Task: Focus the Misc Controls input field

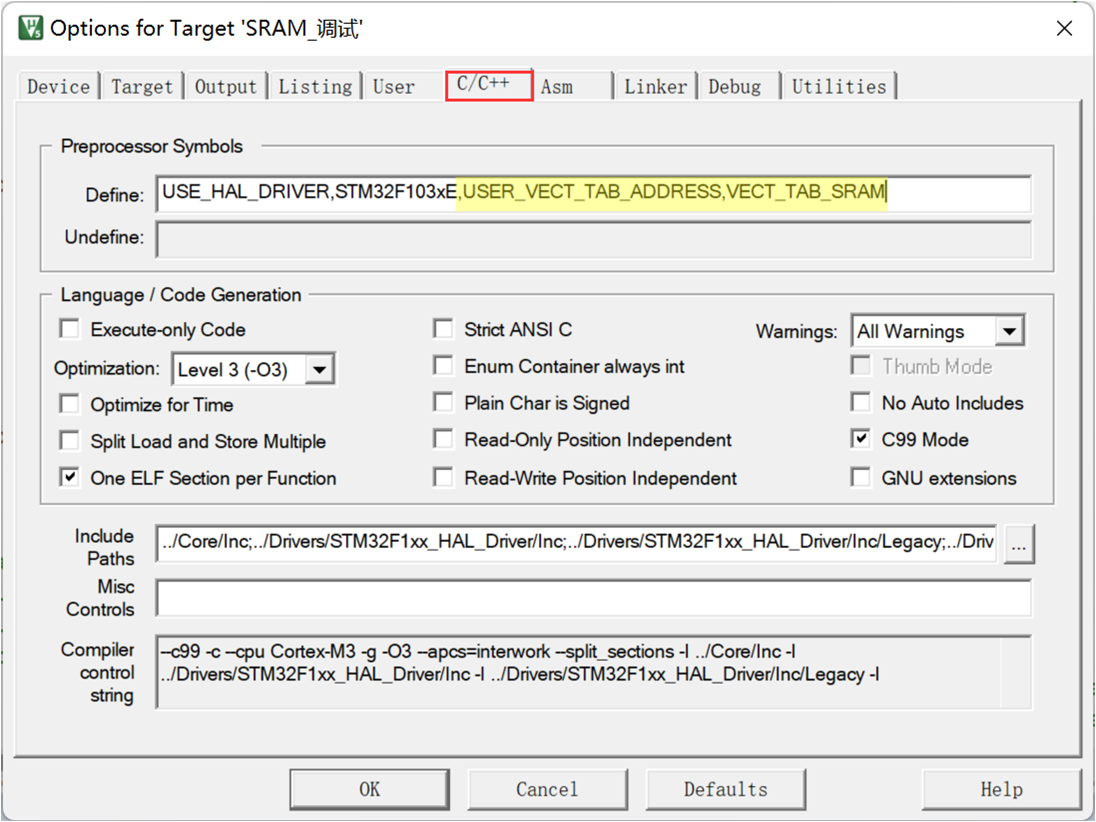Action: click(593, 598)
